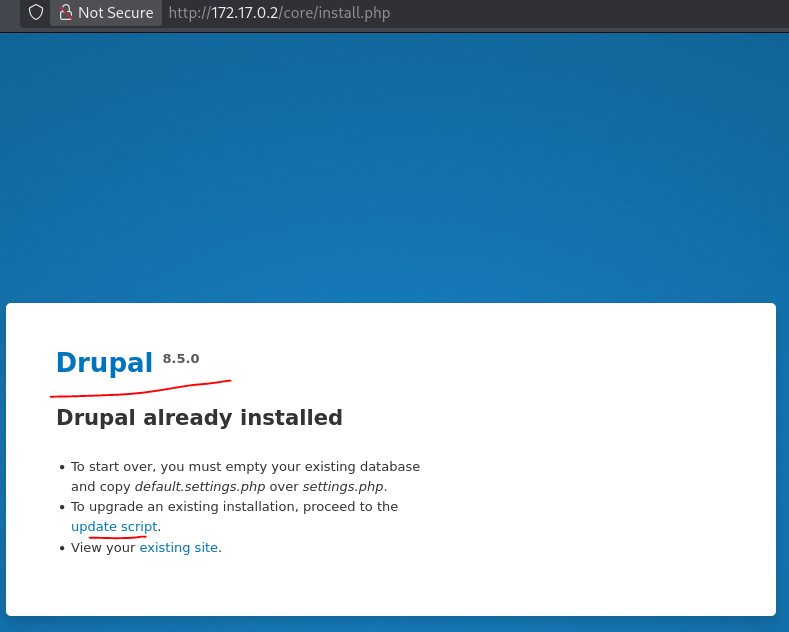Click the crossed-out padlock security icon

pyautogui.click(x=66, y=13)
